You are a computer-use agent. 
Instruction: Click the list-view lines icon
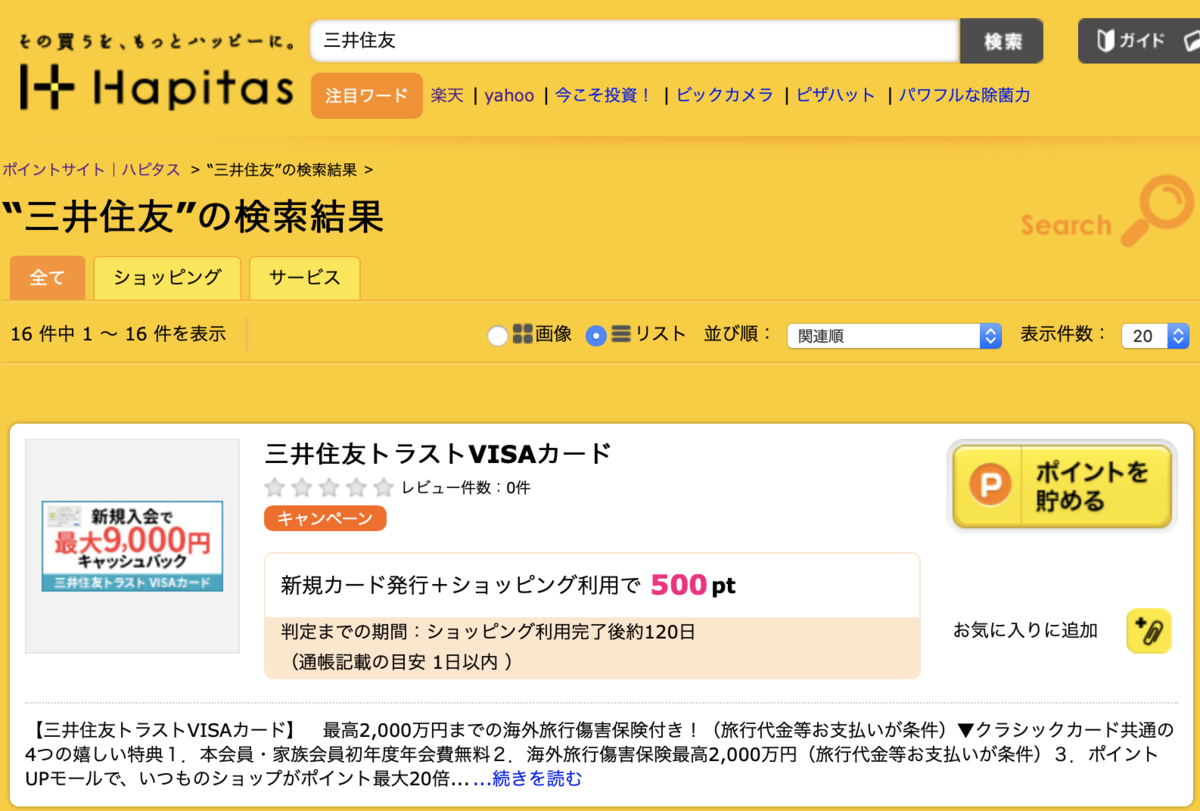coord(621,335)
